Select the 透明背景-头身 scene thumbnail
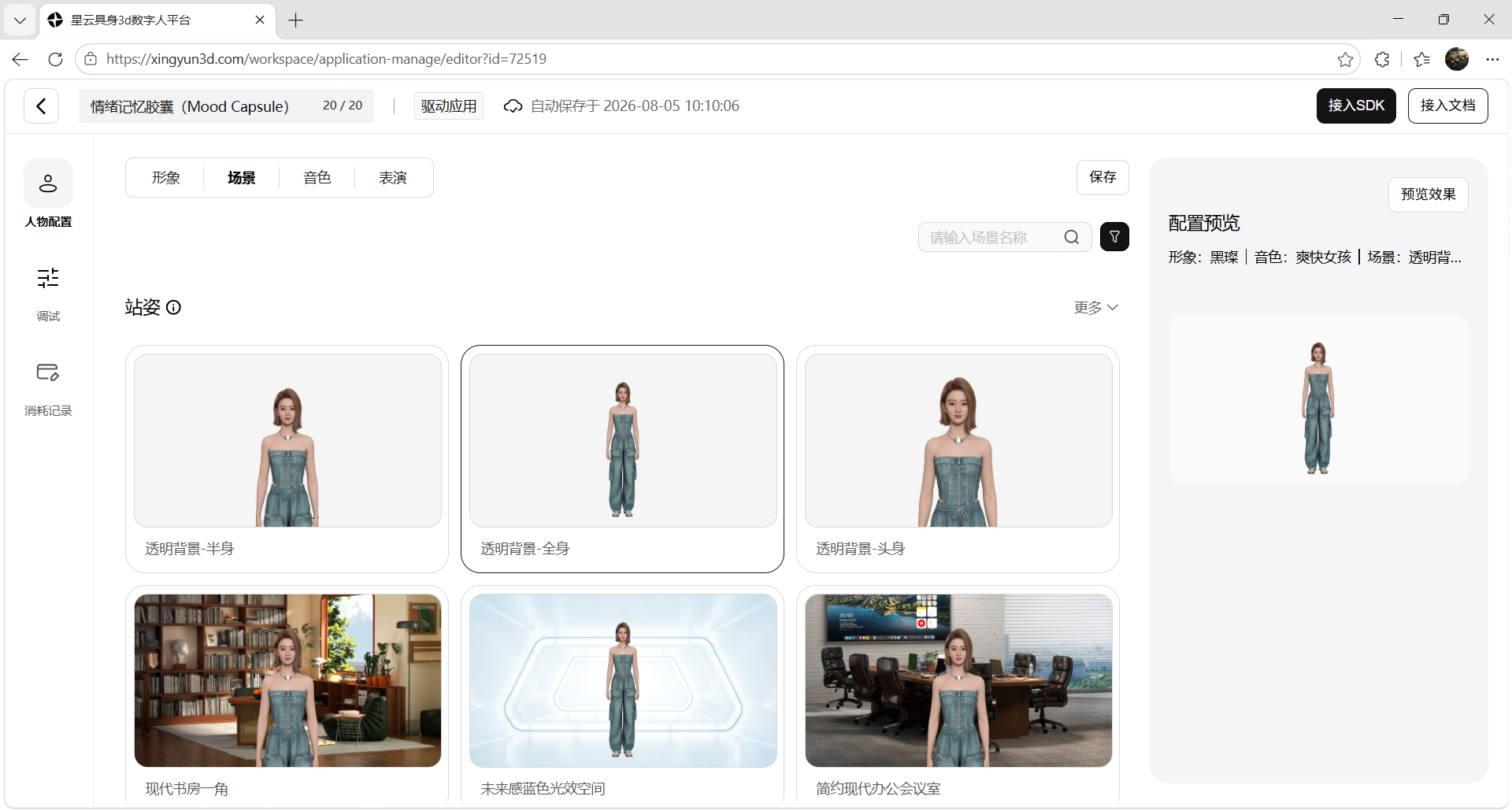Screen dimensions: 1512x811 (958, 440)
